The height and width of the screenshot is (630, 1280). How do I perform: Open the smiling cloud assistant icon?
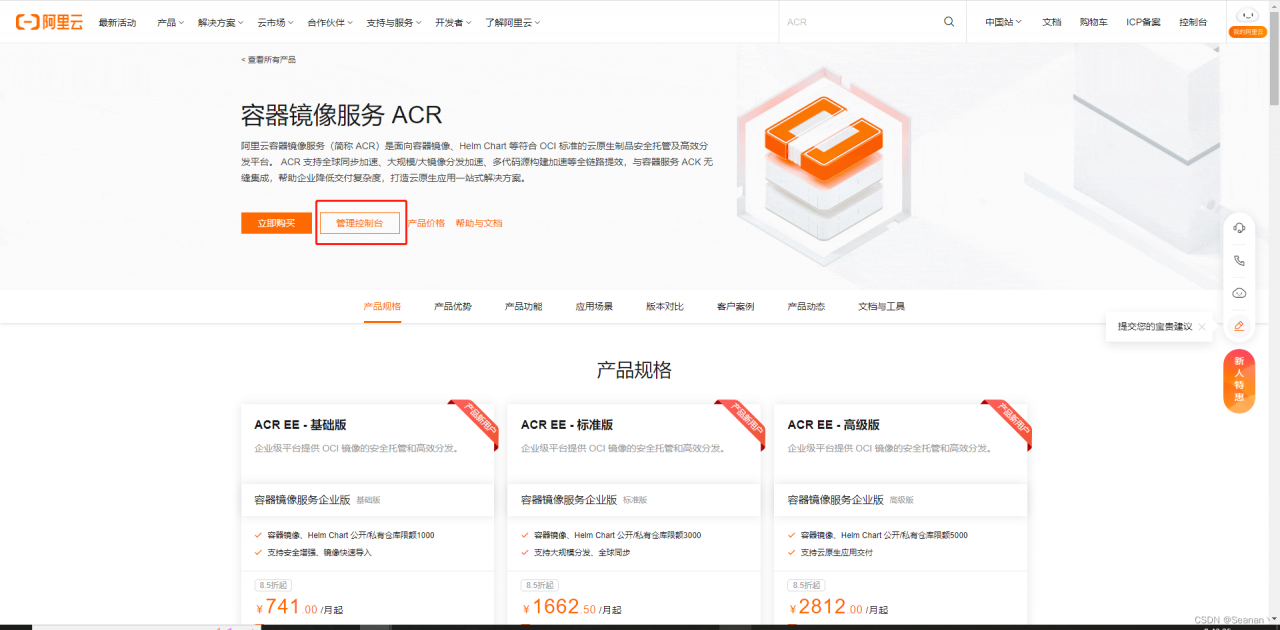tap(1239, 293)
